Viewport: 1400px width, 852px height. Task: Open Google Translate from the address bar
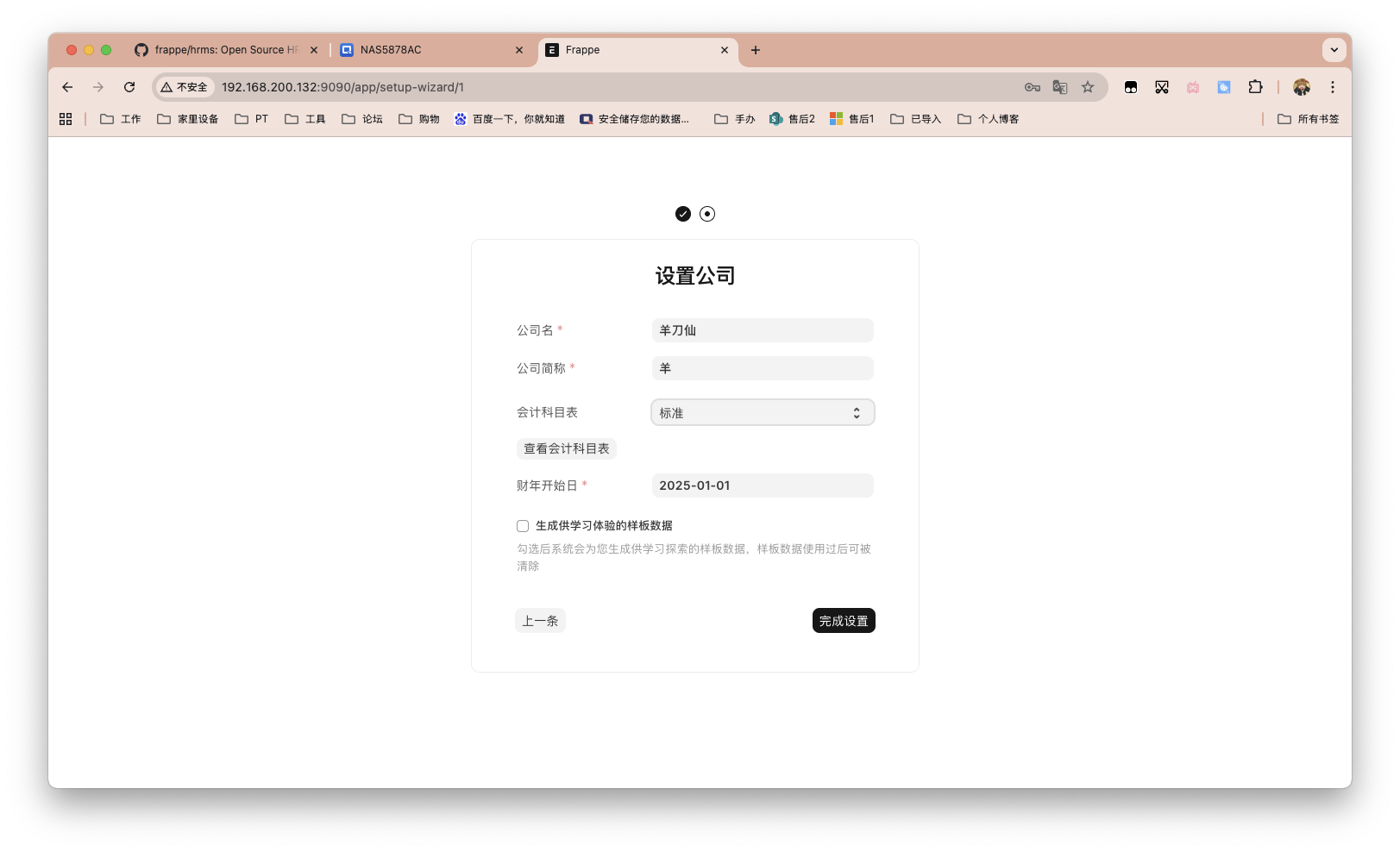click(x=1059, y=87)
